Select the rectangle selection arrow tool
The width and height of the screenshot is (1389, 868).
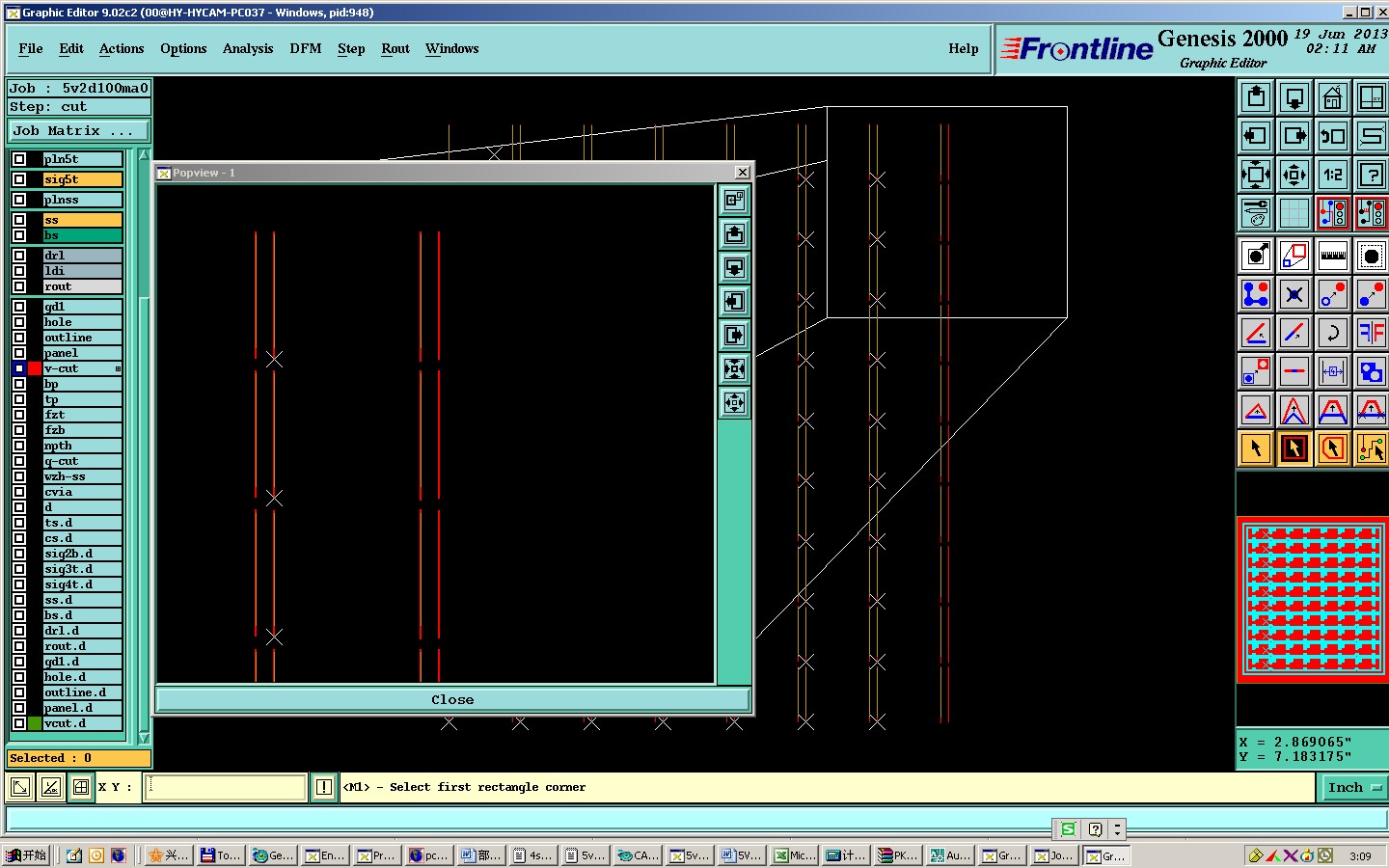coord(1294,448)
